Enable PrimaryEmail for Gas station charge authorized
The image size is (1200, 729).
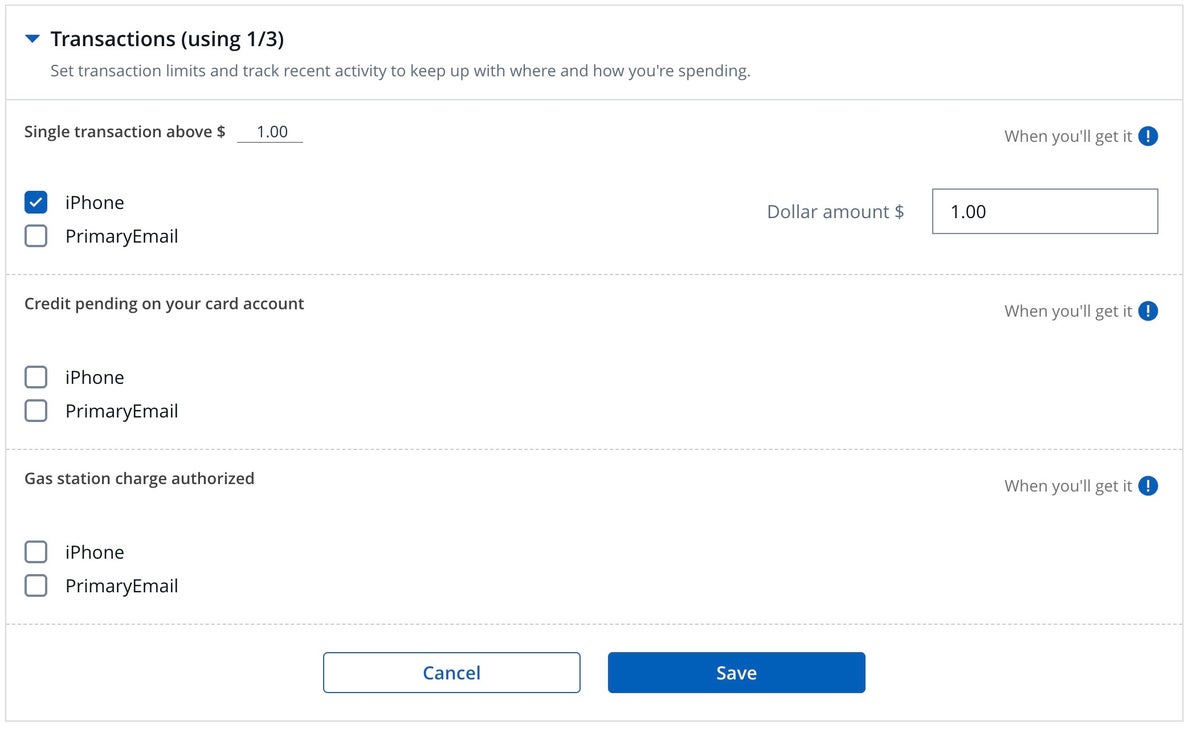click(36, 586)
